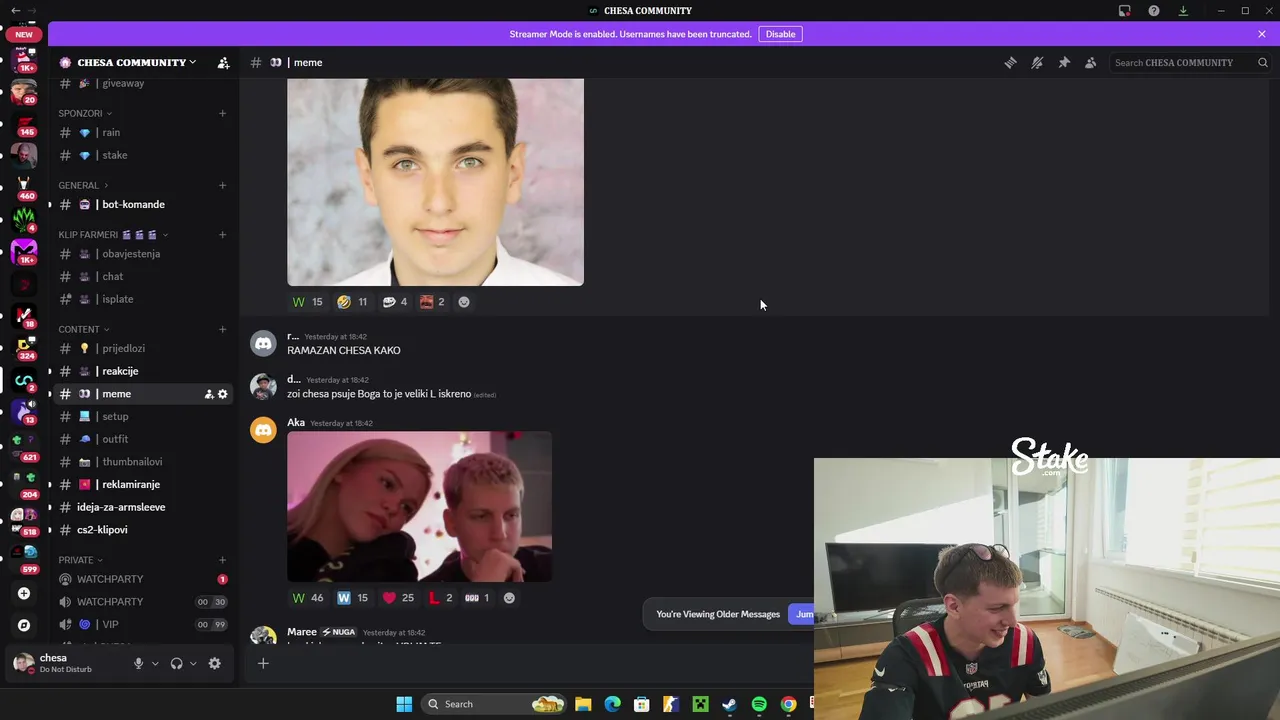Toggle red L reaction with 2

[x=441, y=598]
